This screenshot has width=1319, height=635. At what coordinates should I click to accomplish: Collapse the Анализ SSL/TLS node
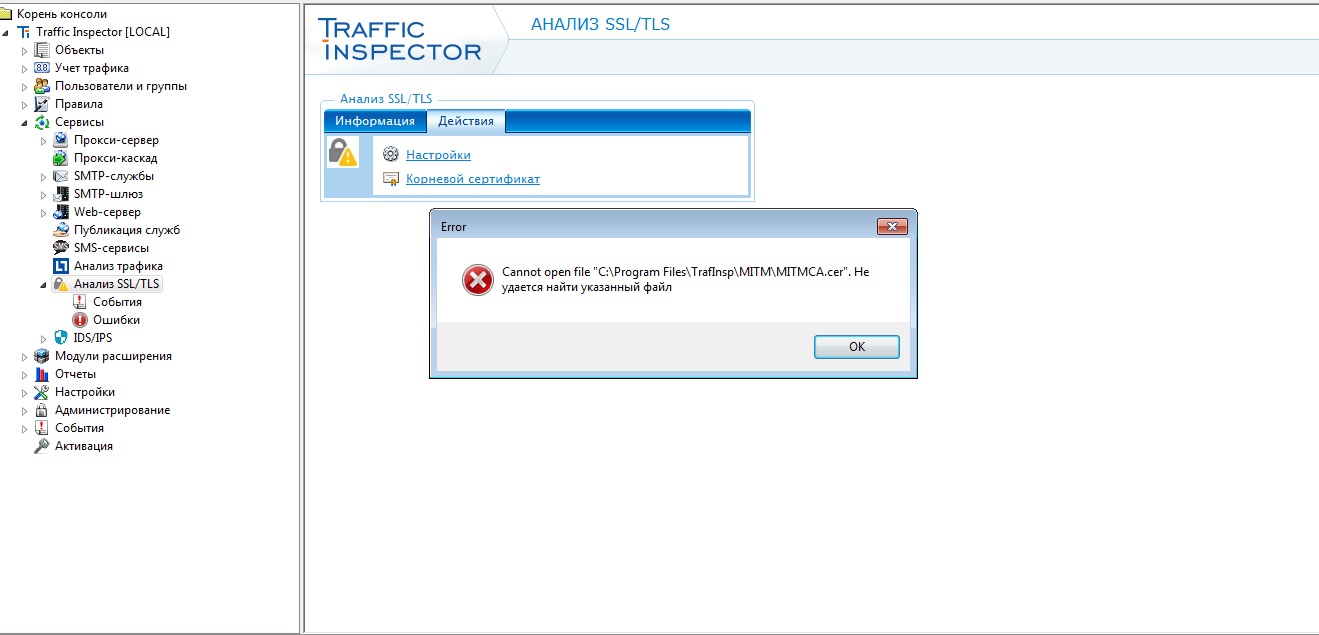pos(43,284)
